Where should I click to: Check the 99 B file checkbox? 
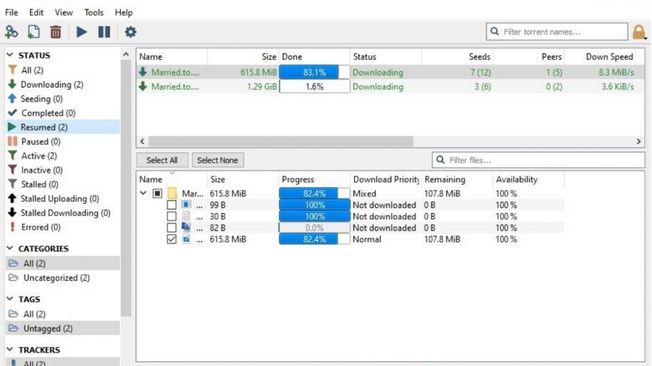pos(171,205)
